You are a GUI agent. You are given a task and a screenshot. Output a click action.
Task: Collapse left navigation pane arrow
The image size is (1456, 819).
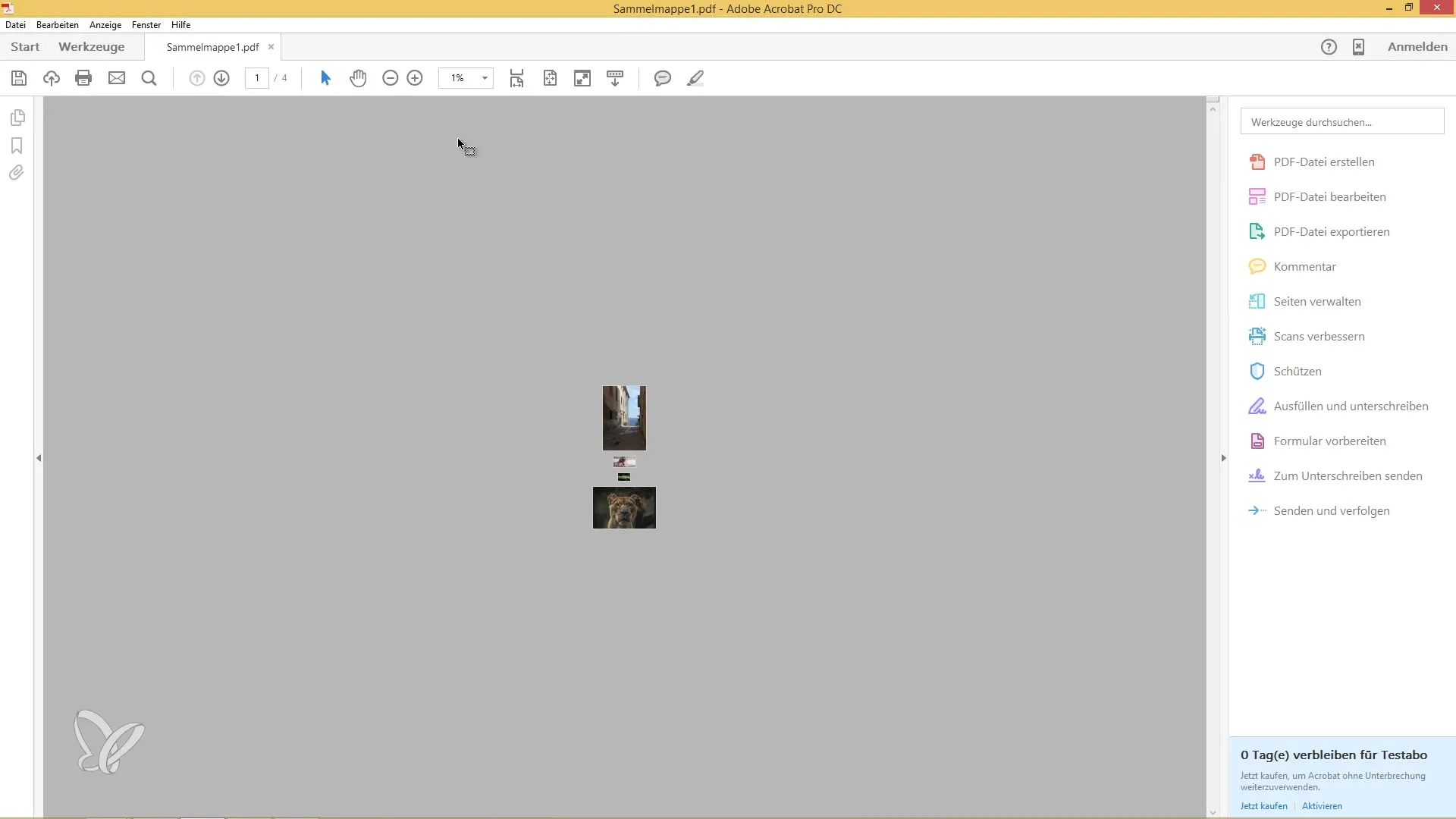(x=39, y=458)
